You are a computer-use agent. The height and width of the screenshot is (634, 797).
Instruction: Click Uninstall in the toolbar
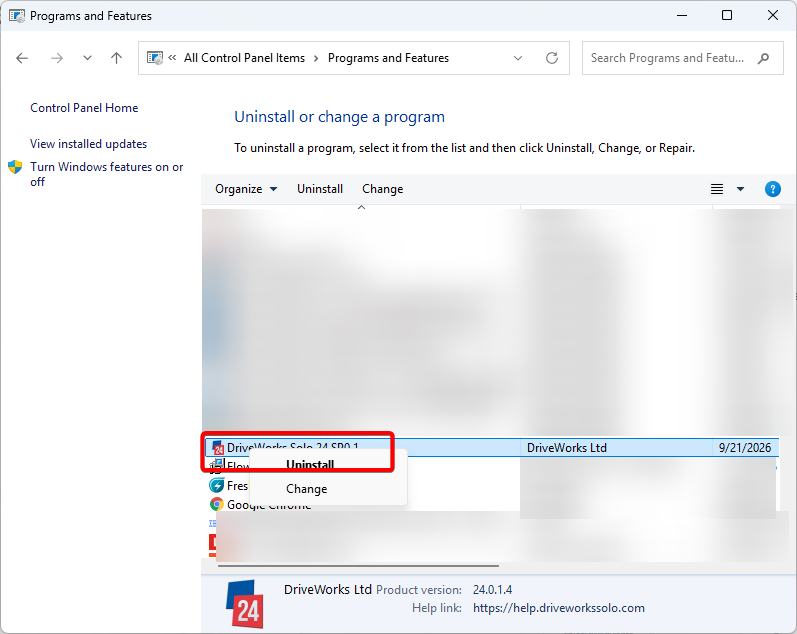[320, 189]
